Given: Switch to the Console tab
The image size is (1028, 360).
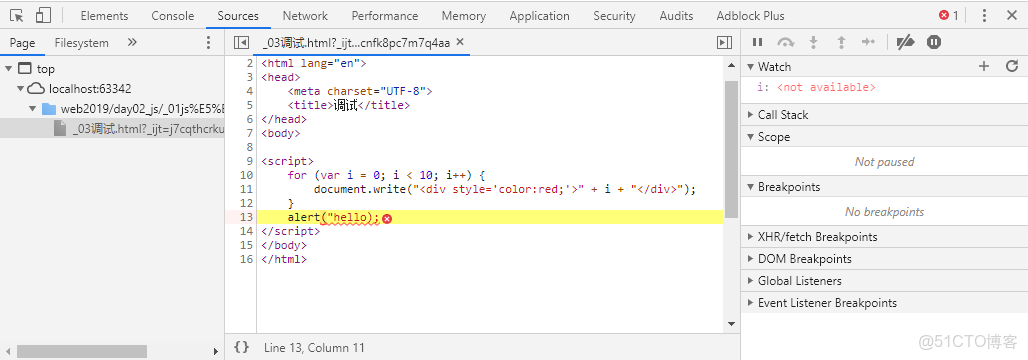Looking at the screenshot, I should [172, 16].
